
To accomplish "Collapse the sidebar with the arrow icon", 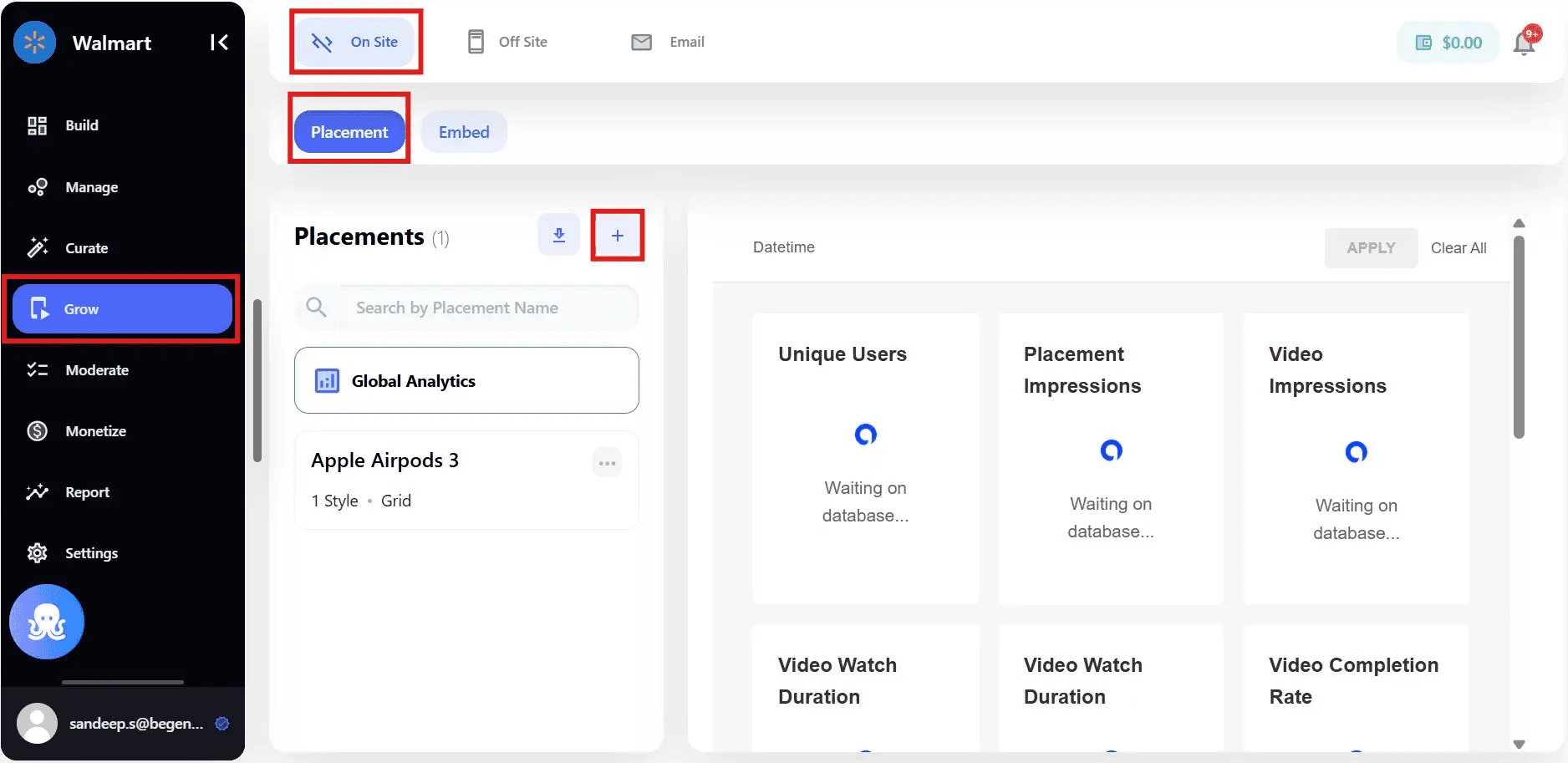I will point(219,43).
